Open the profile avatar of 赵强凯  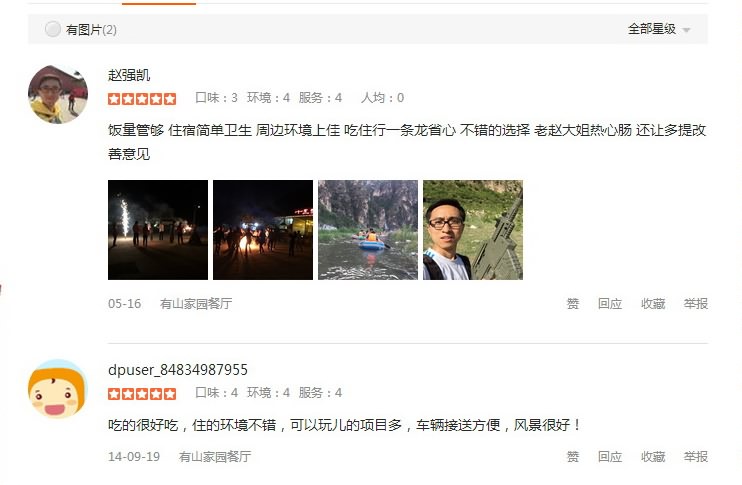(x=58, y=95)
